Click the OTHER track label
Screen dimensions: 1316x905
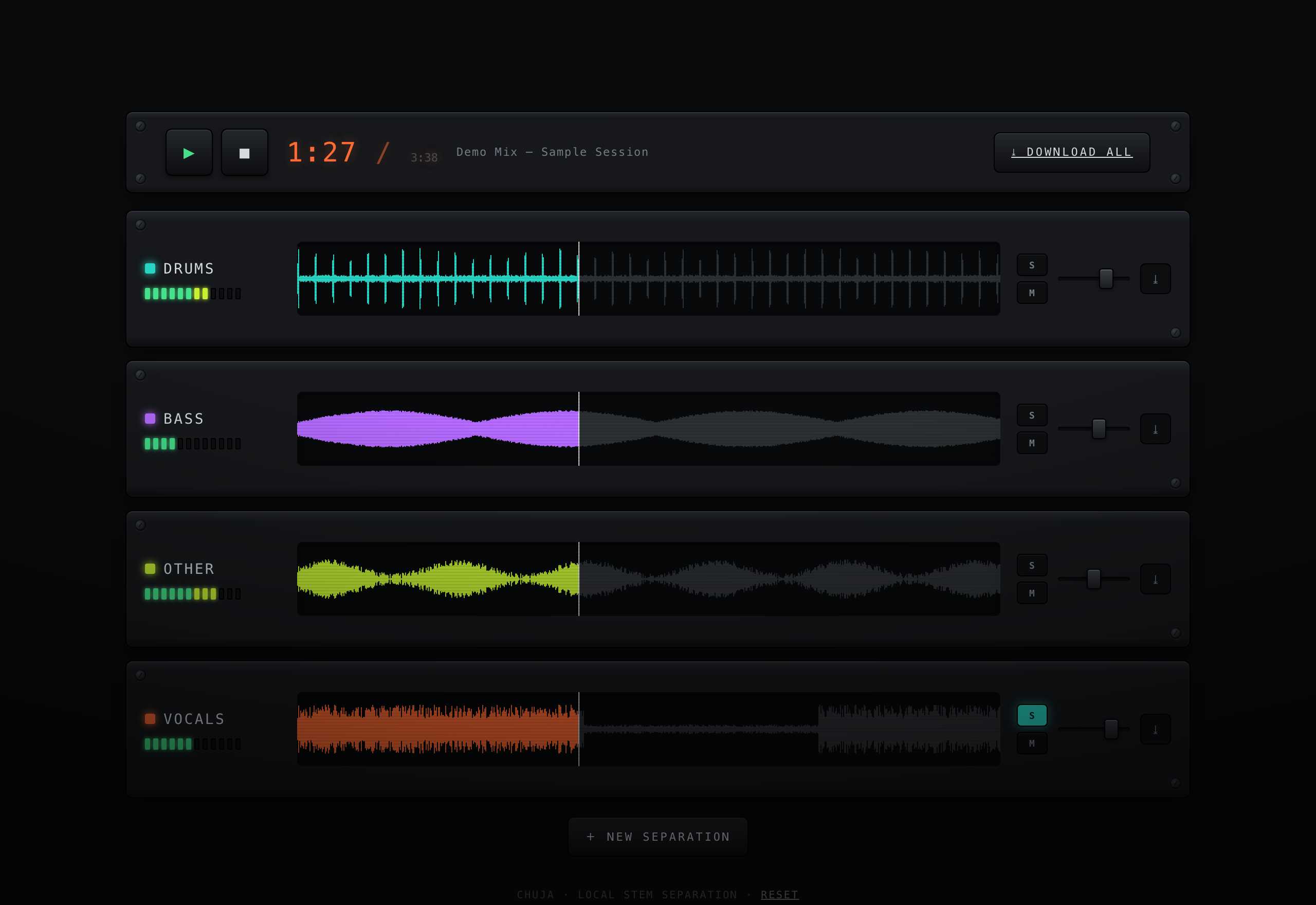(189, 569)
